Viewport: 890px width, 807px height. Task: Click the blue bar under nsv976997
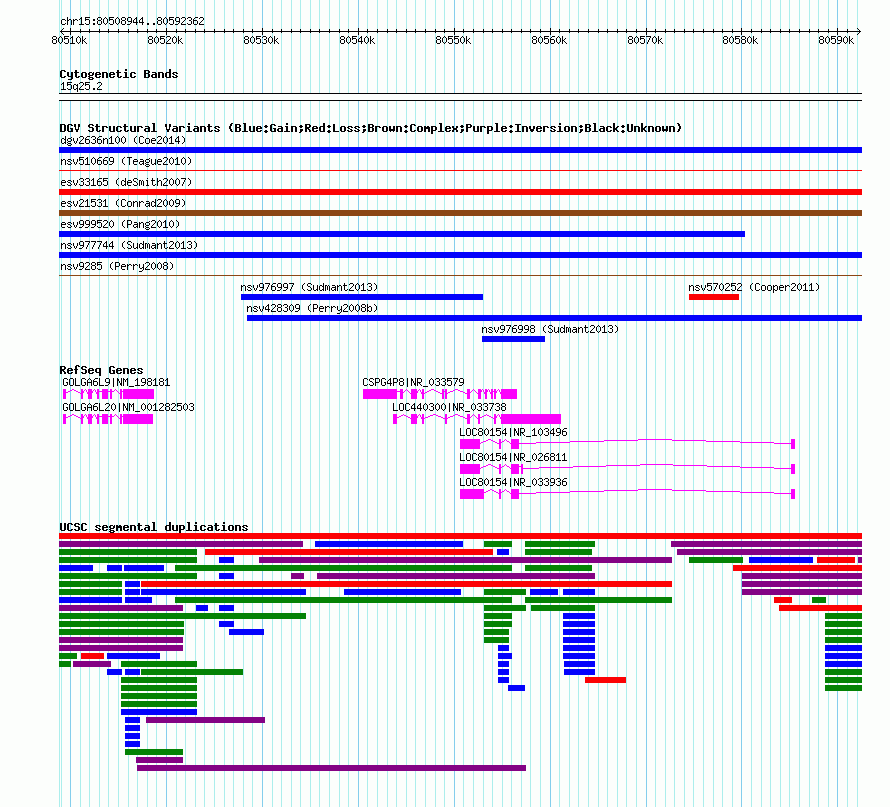point(362,297)
